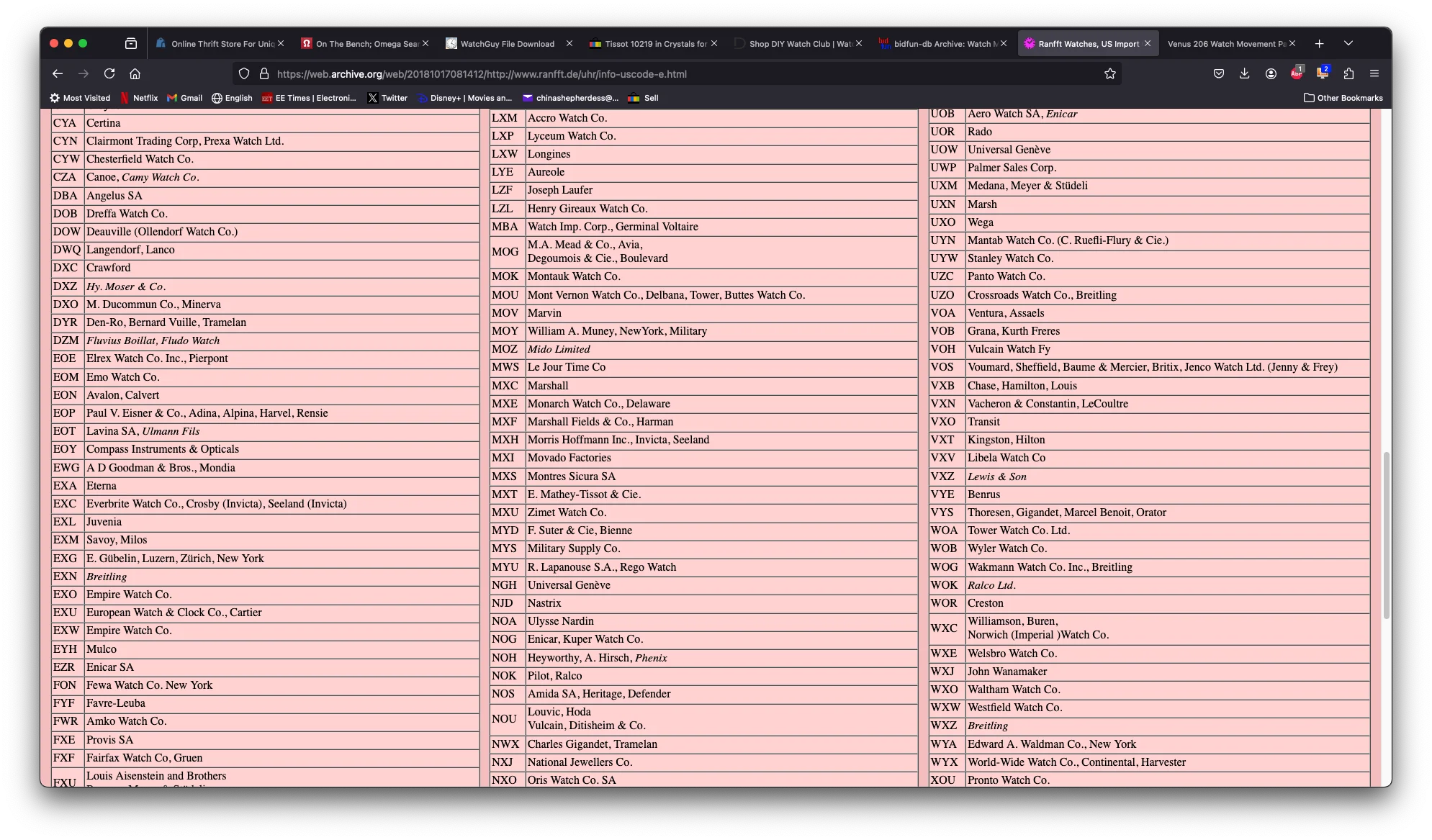Image resolution: width=1432 pixels, height=840 pixels.
Task: Open the Gmail bookmark
Action: pos(184,98)
